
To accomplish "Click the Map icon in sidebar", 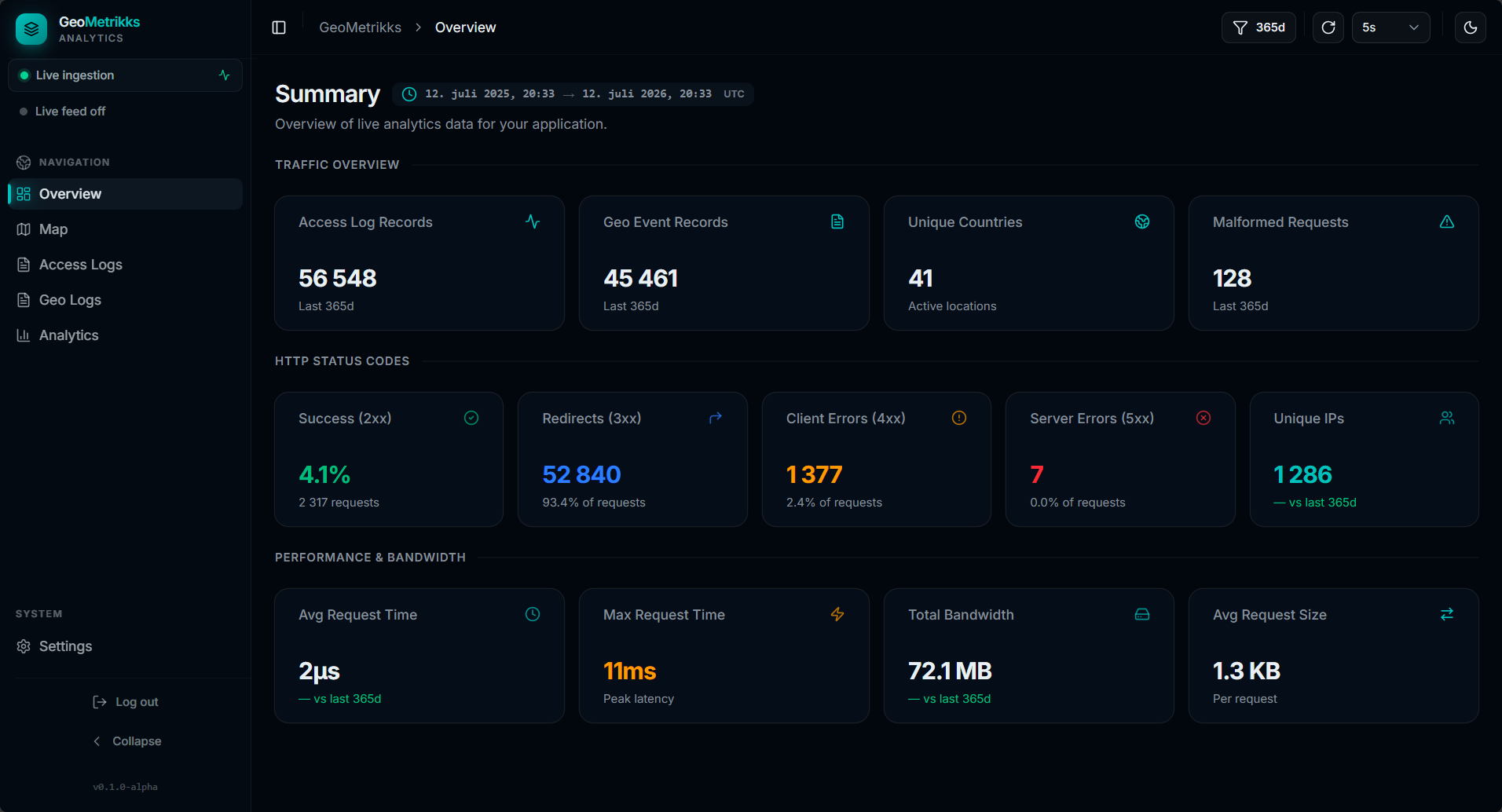I will (24, 229).
